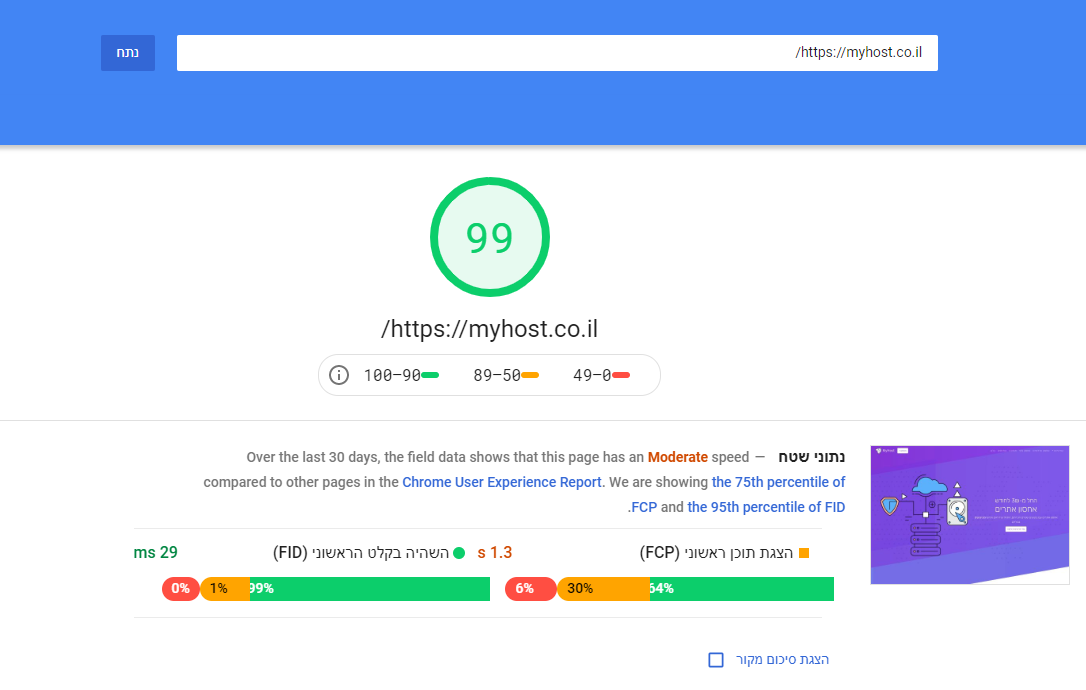Click the 'ms 29' FID value
This screenshot has height=690, width=1086.
coord(156,552)
